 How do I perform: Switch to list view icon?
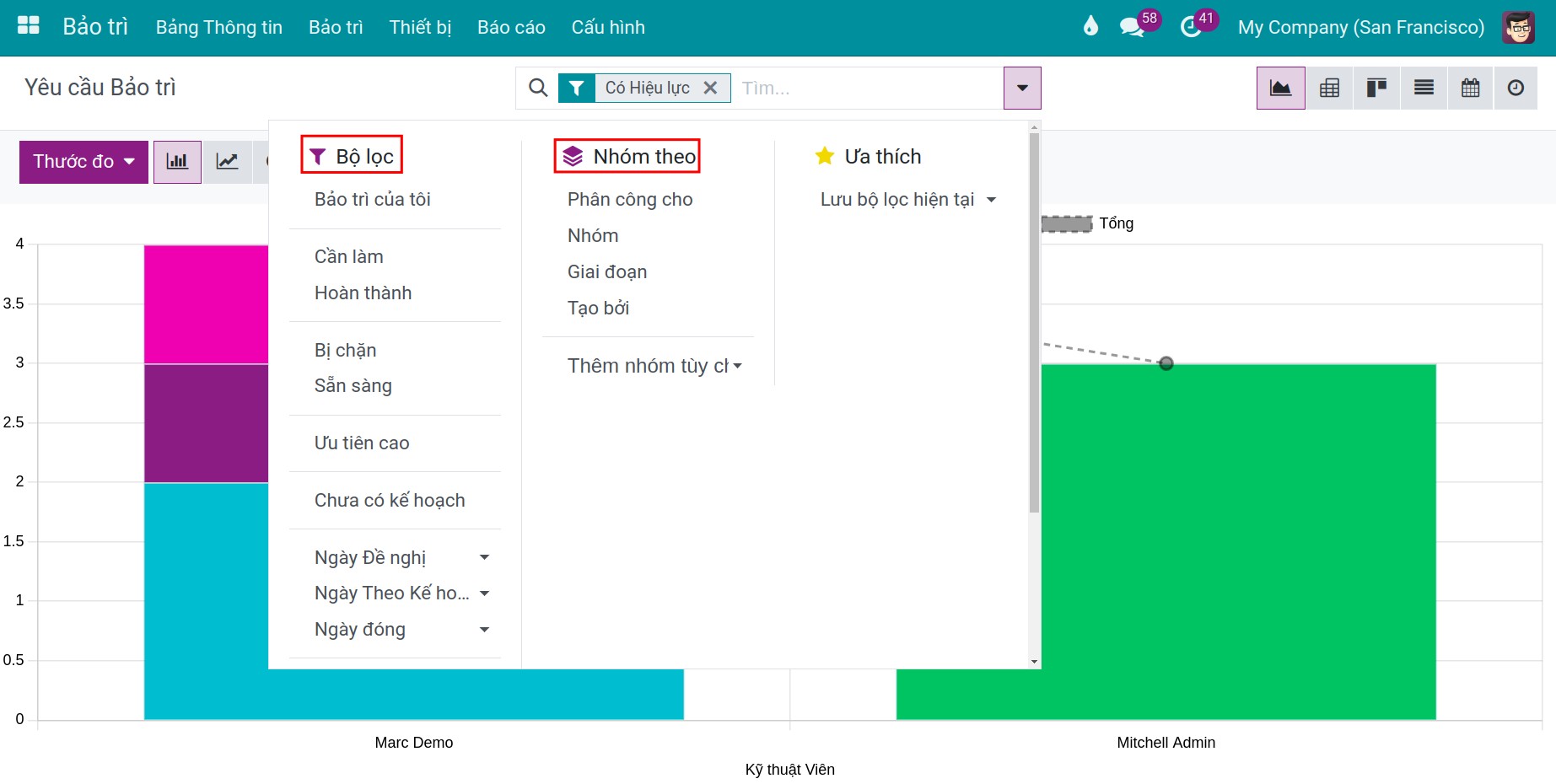pos(1424,88)
